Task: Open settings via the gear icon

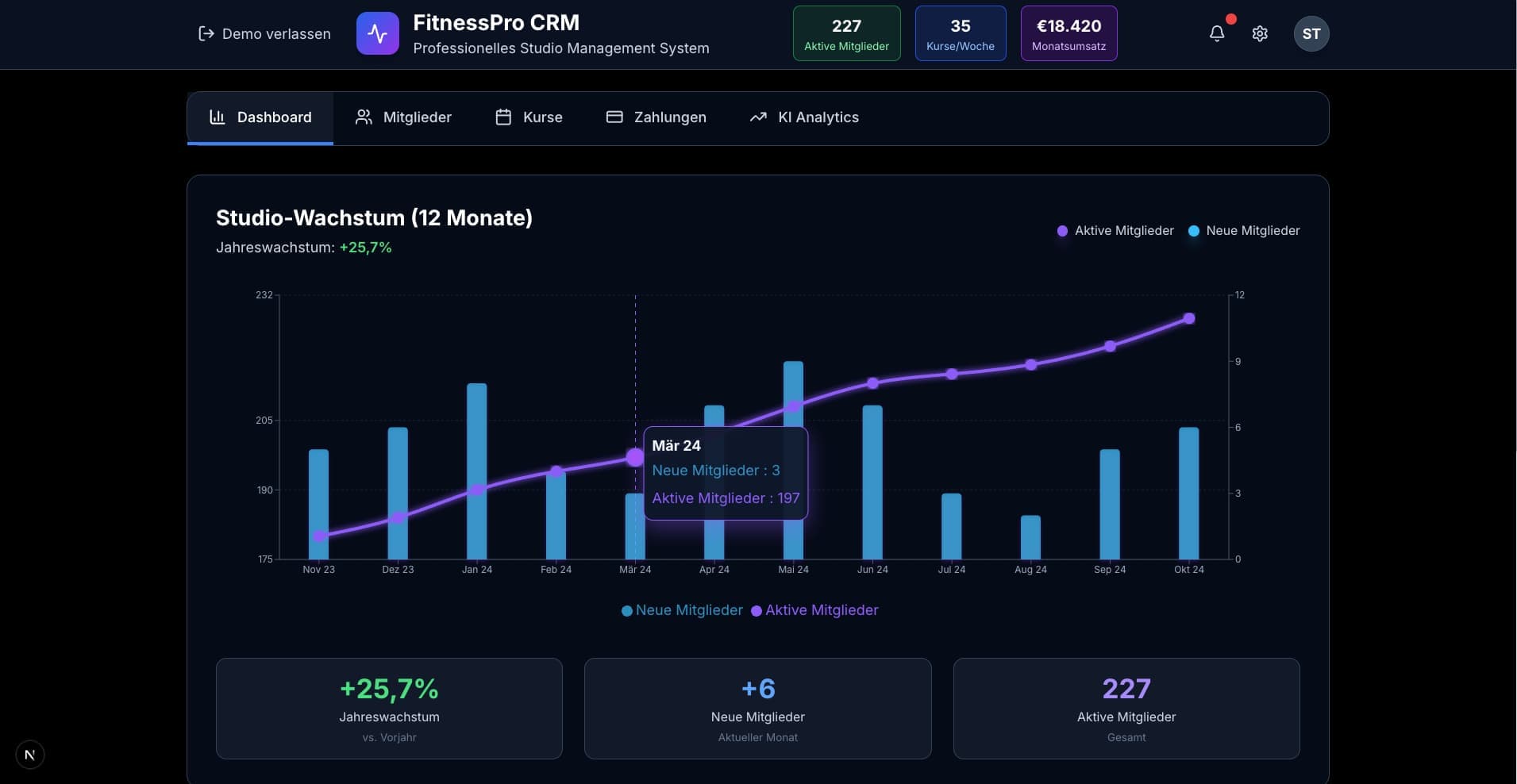Action: [x=1260, y=33]
